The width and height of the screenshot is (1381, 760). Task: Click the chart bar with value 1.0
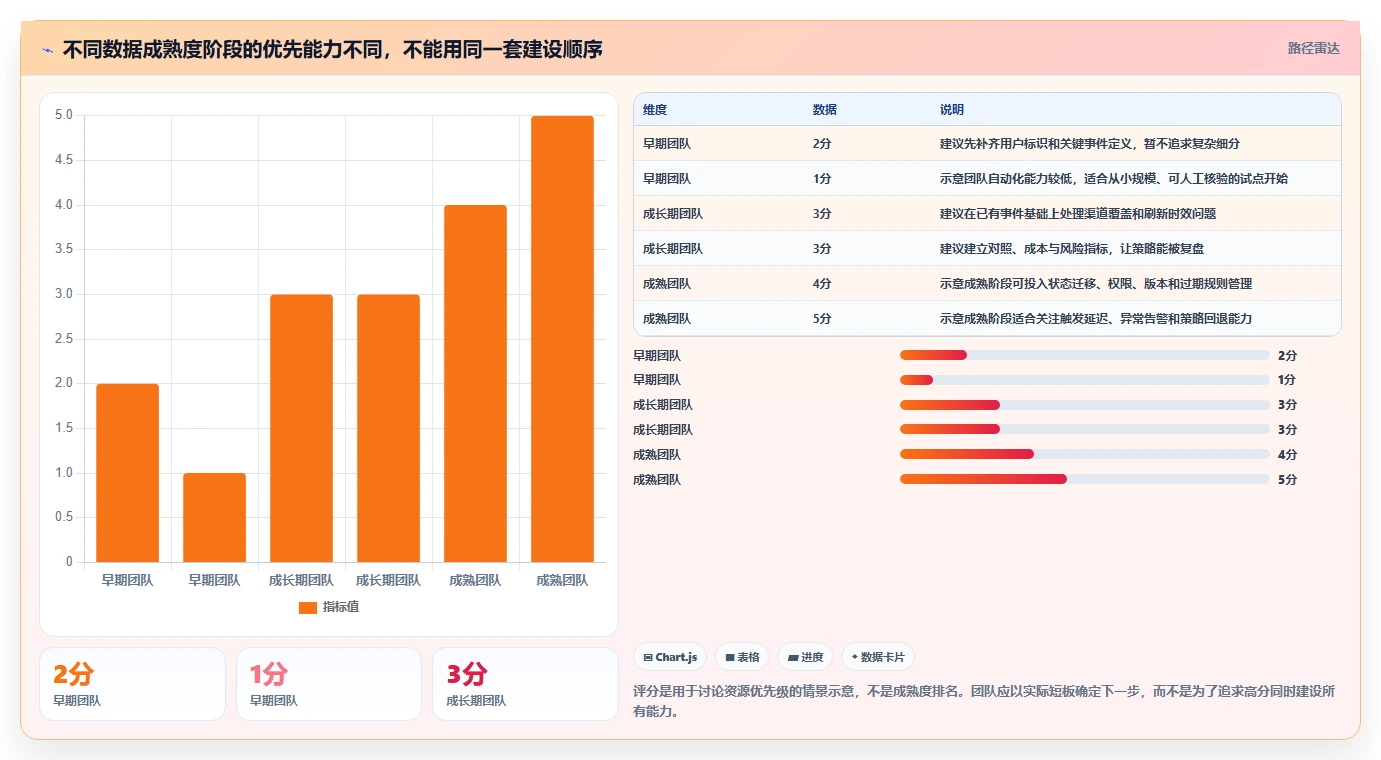(x=214, y=517)
